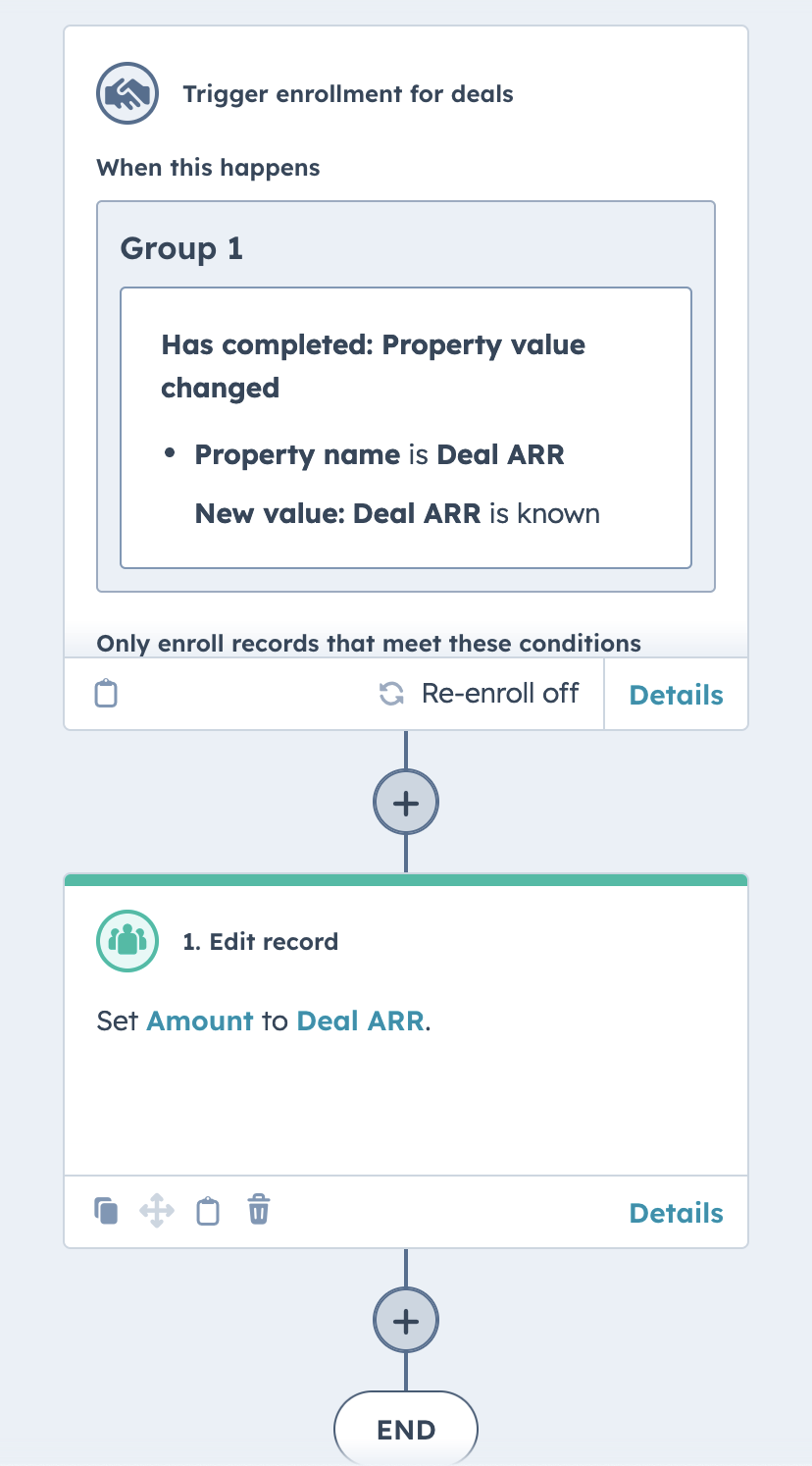
Task: Click the Edit record action icon
Action: click(x=127, y=941)
